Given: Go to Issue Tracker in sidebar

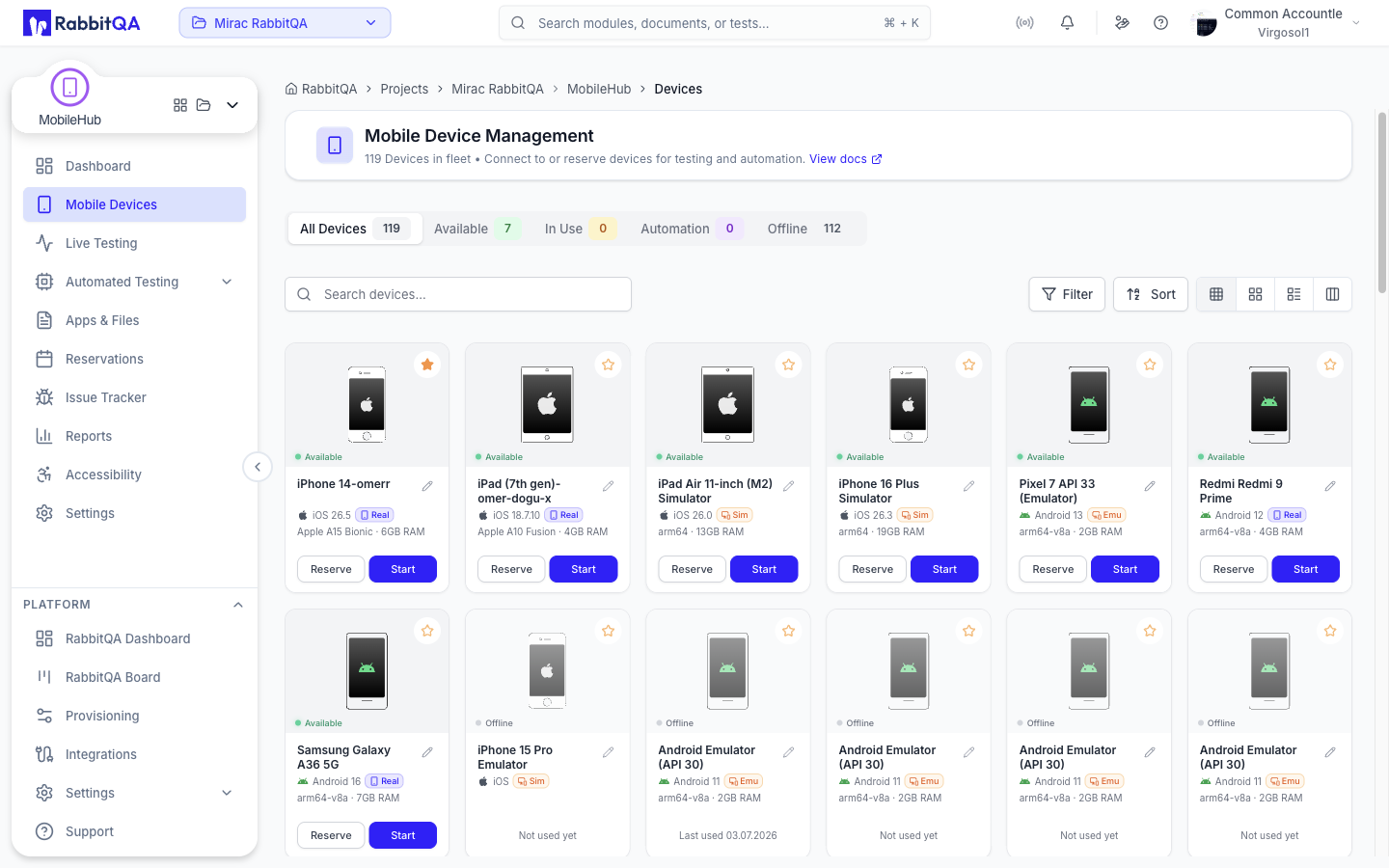Looking at the screenshot, I should click(134, 397).
